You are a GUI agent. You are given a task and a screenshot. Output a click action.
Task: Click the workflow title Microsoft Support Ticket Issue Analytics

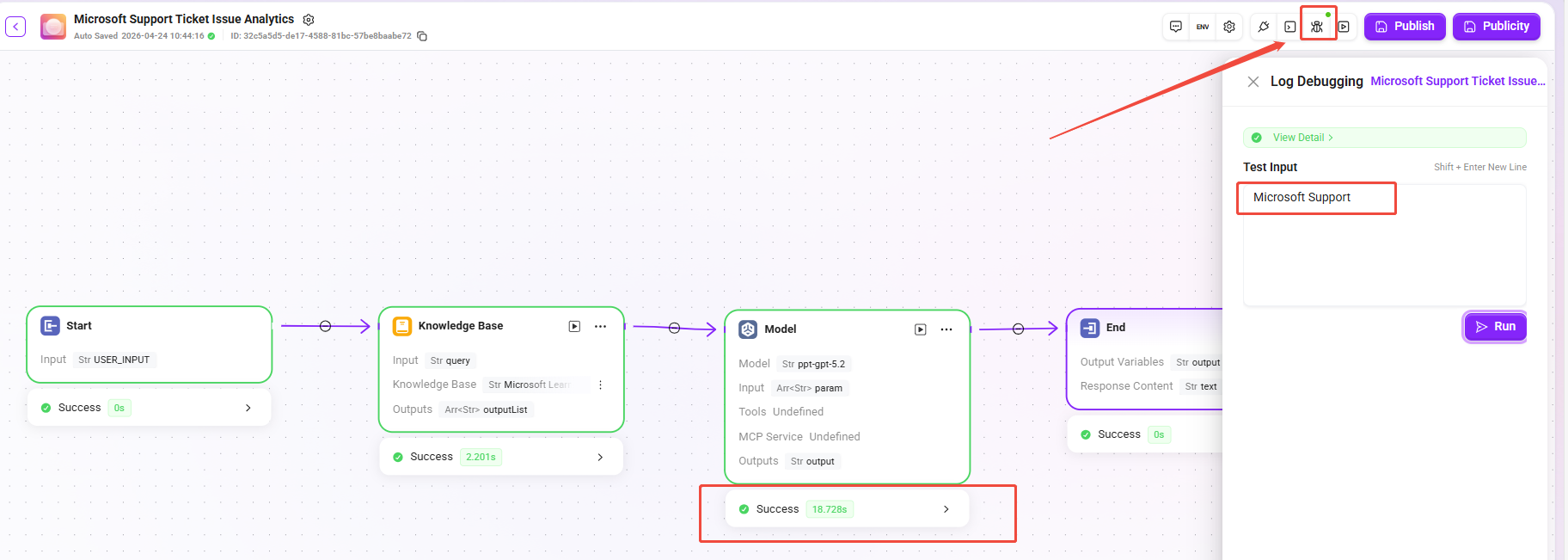click(x=184, y=19)
